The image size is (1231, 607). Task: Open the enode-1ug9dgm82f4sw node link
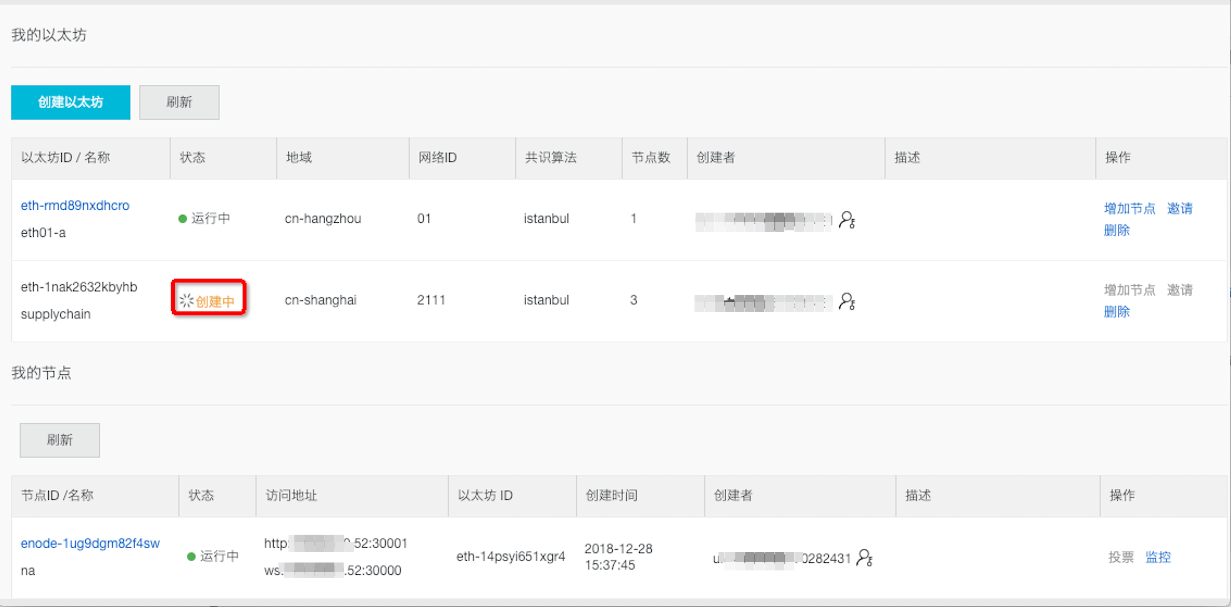[x=90, y=543]
